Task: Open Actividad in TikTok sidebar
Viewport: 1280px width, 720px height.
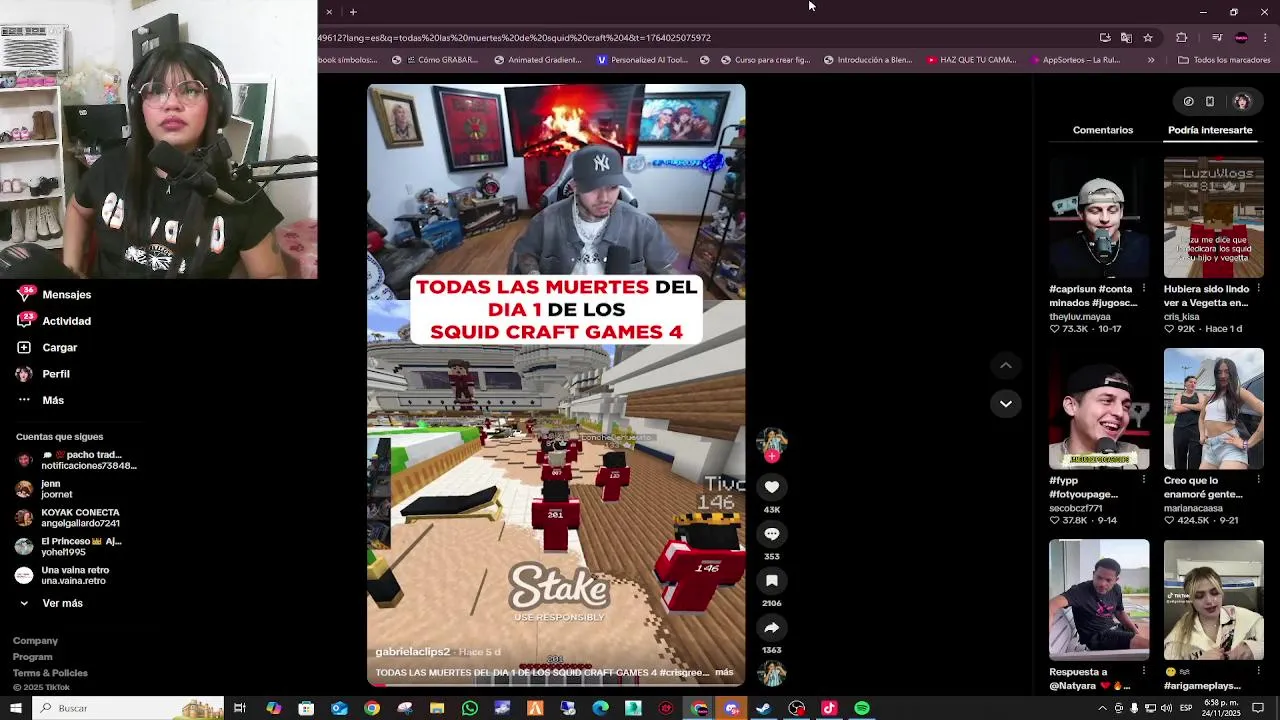Action: pyautogui.click(x=54, y=321)
